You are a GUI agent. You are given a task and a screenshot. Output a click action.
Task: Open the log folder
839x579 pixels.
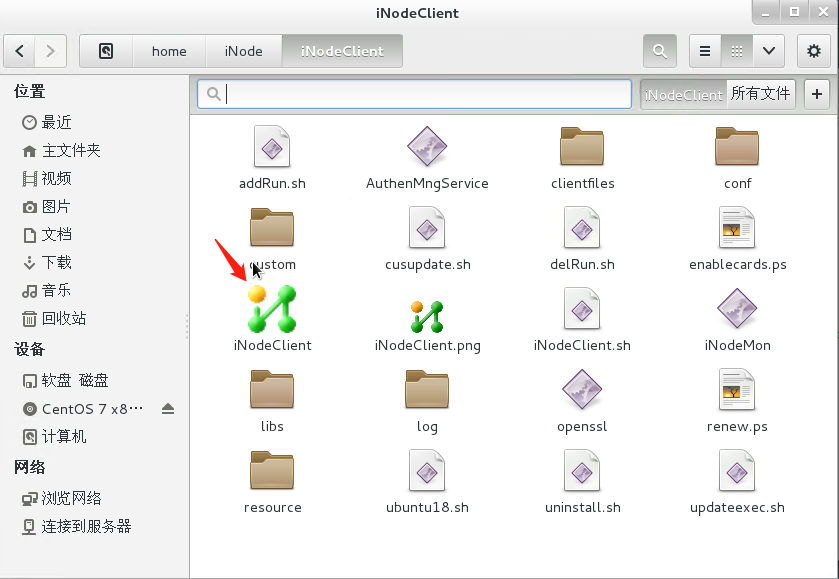click(x=427, y=389)
